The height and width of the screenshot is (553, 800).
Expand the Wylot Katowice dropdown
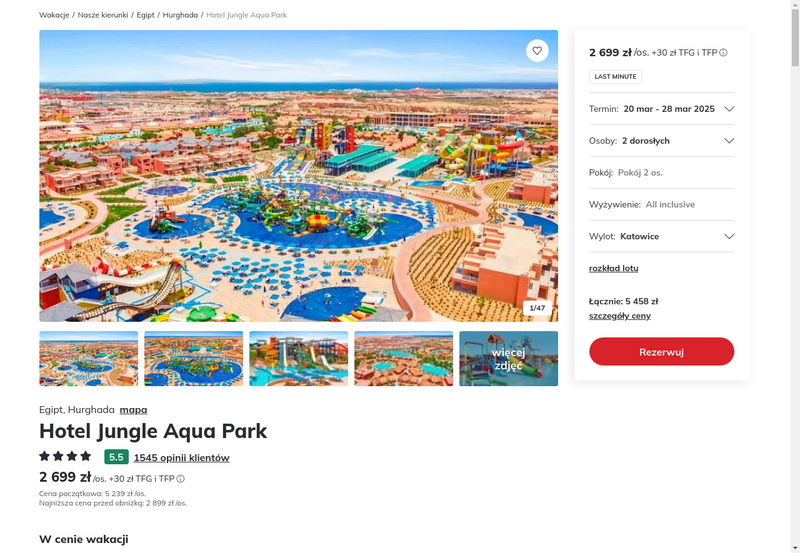[x=661, y=236]
